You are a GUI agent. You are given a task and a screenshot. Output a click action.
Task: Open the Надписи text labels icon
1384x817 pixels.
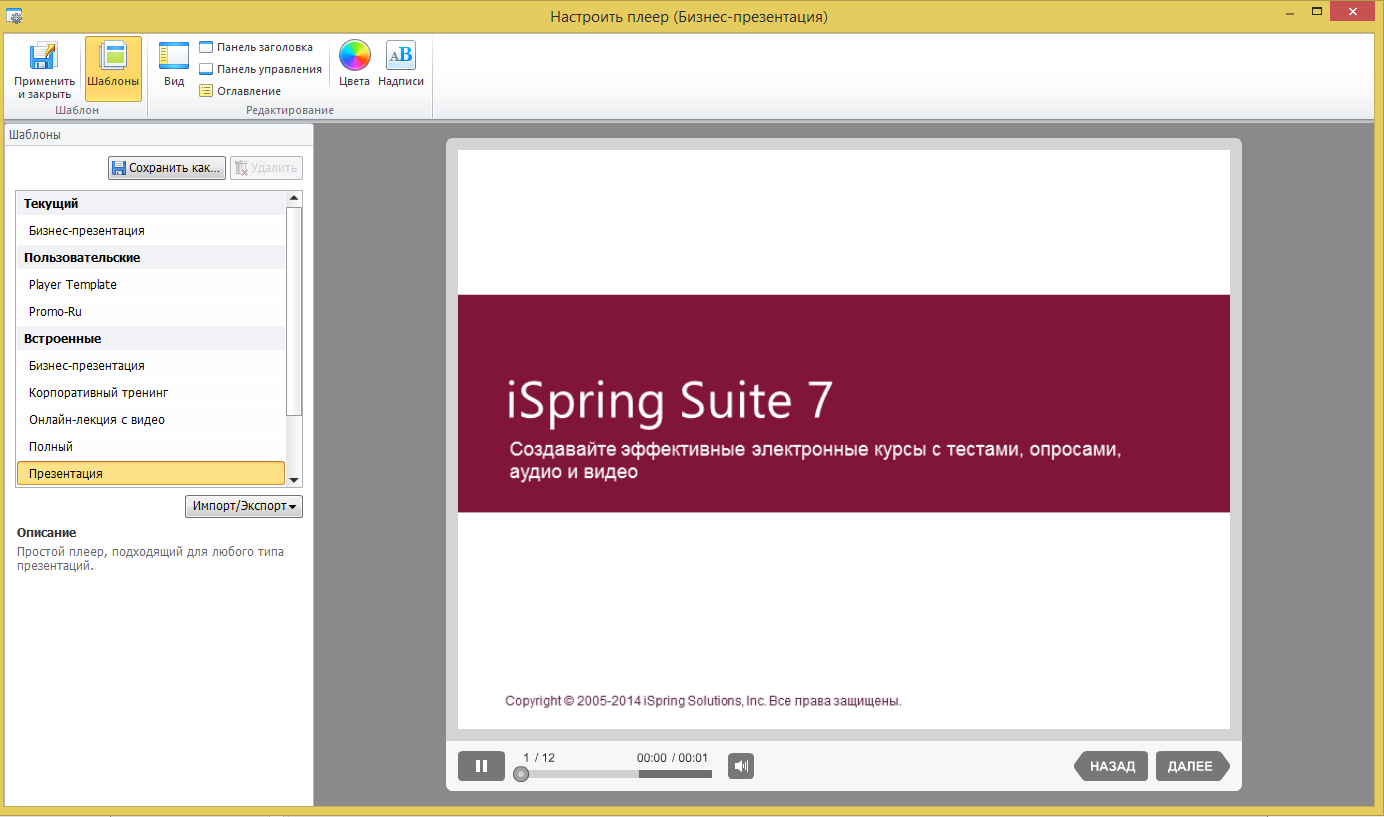tap(401, 64)
